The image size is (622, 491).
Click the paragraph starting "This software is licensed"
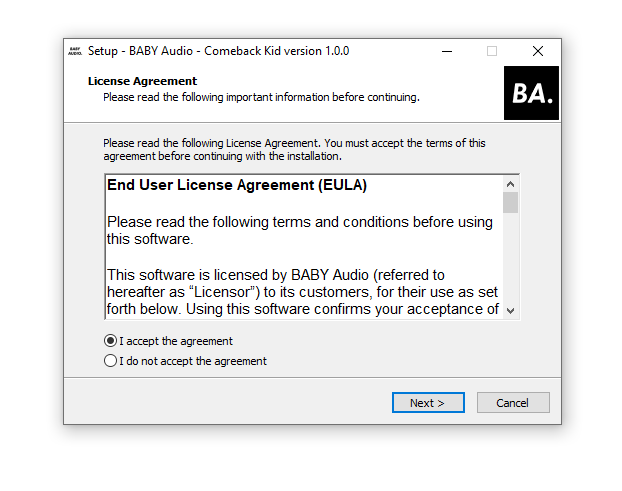[302, 291]
